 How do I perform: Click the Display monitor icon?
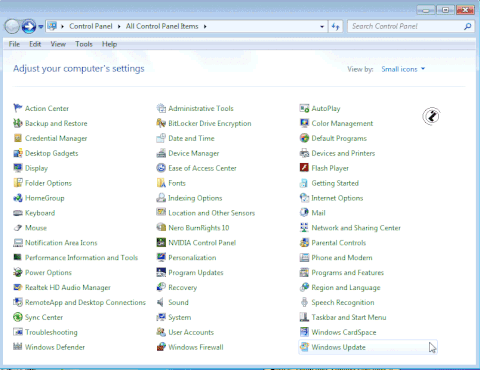point(18,168)
